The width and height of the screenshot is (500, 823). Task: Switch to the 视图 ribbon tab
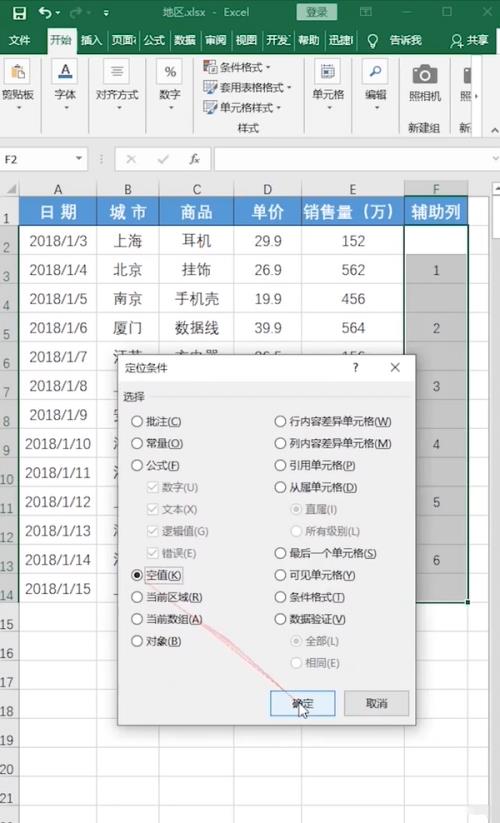[246, 40]
